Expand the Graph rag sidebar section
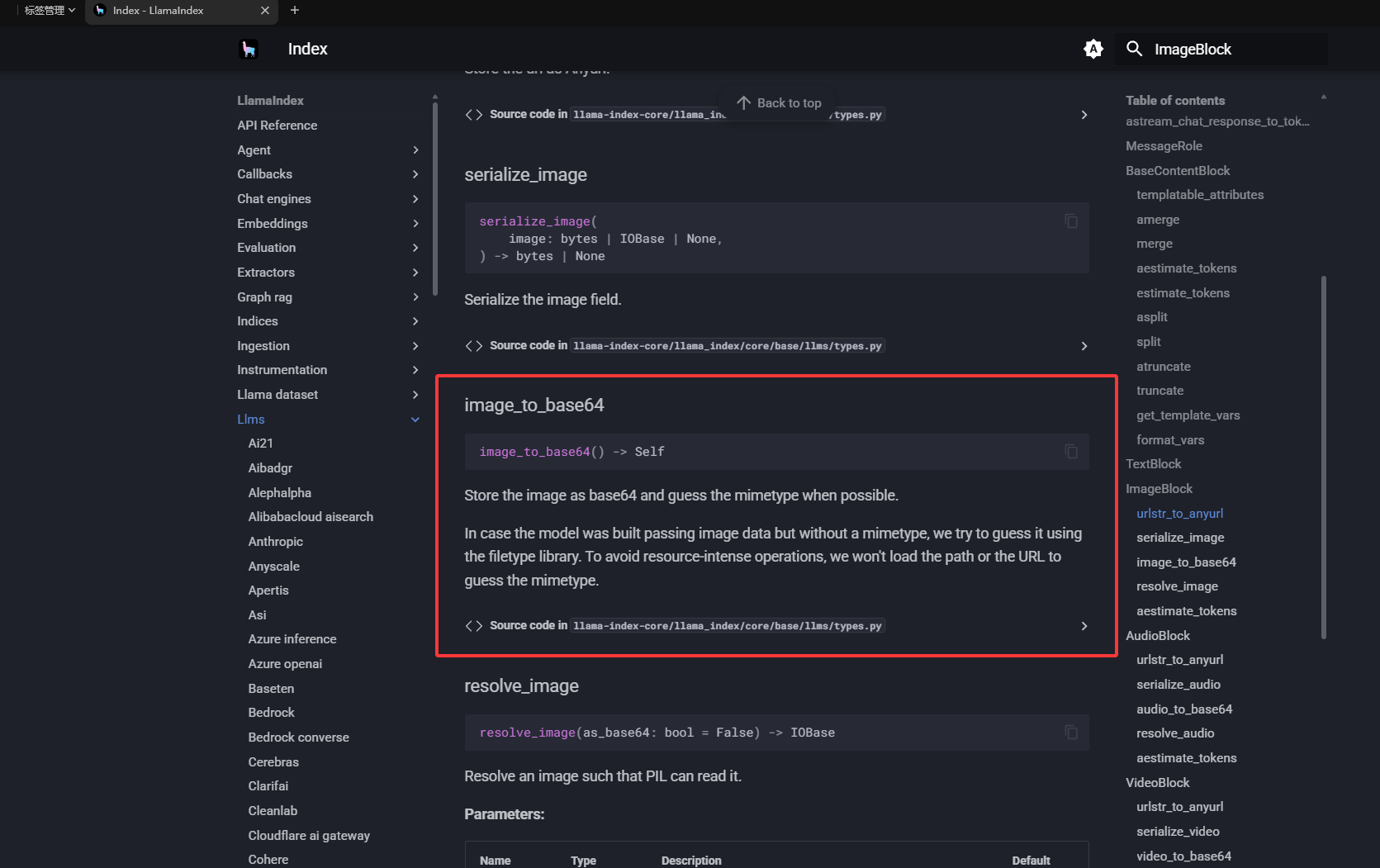 (x=415, y=297)
